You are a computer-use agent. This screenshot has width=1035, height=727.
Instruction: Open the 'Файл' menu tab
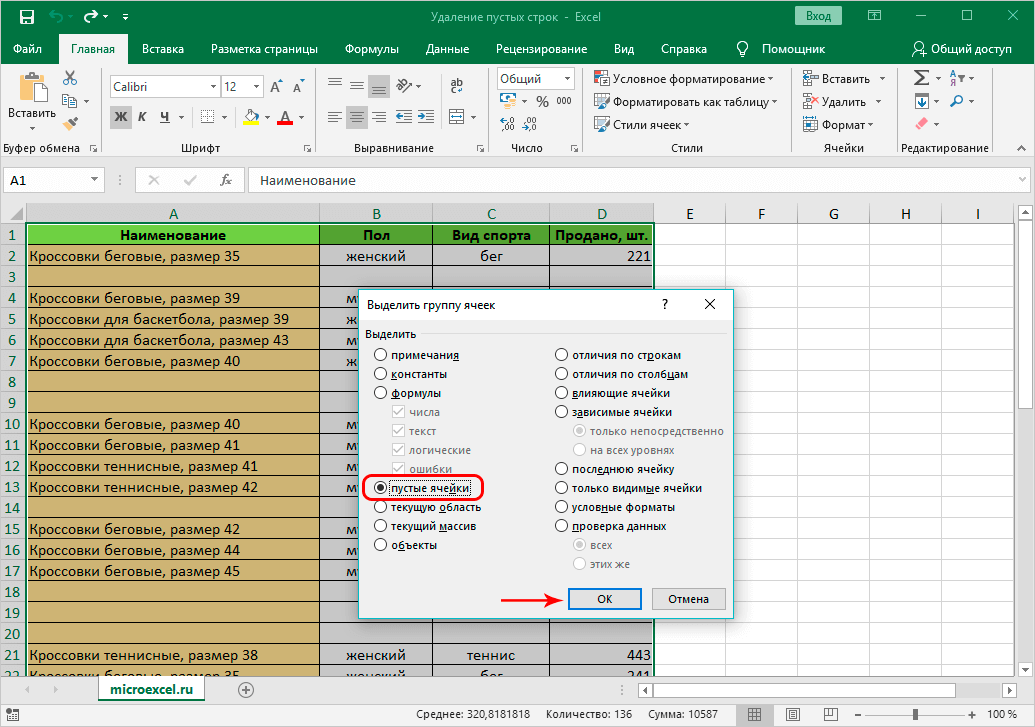coord(27,49)
